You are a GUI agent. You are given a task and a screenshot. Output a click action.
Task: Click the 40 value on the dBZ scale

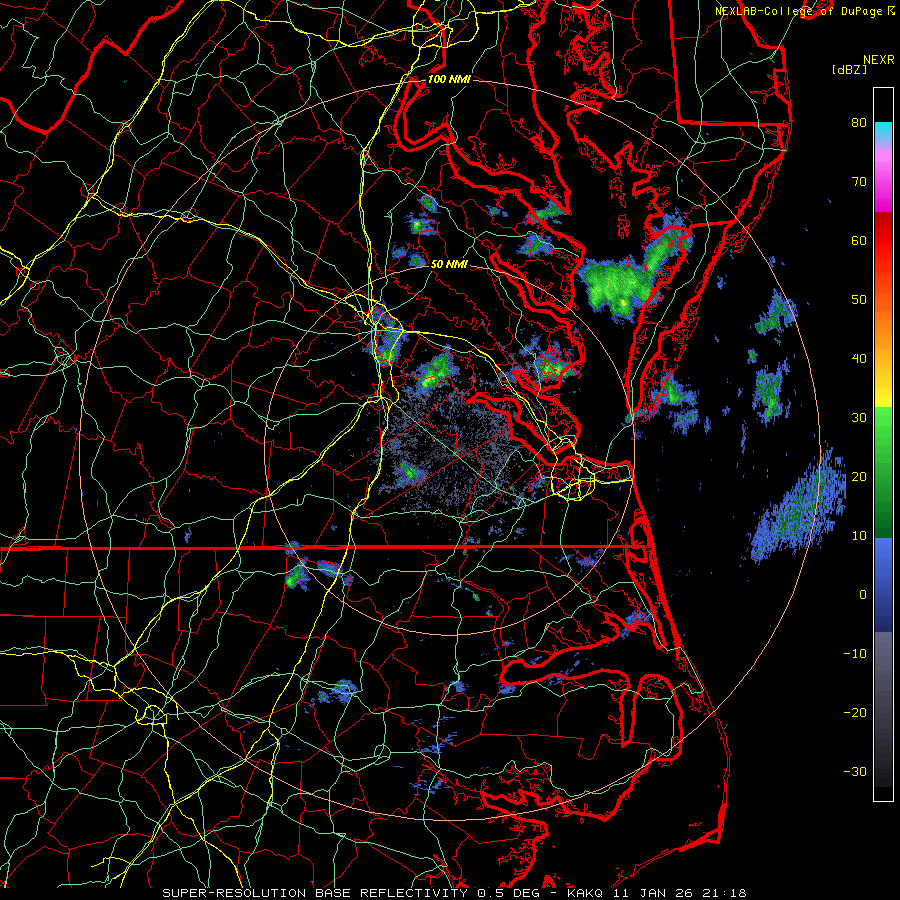click(x=859, y=359)
